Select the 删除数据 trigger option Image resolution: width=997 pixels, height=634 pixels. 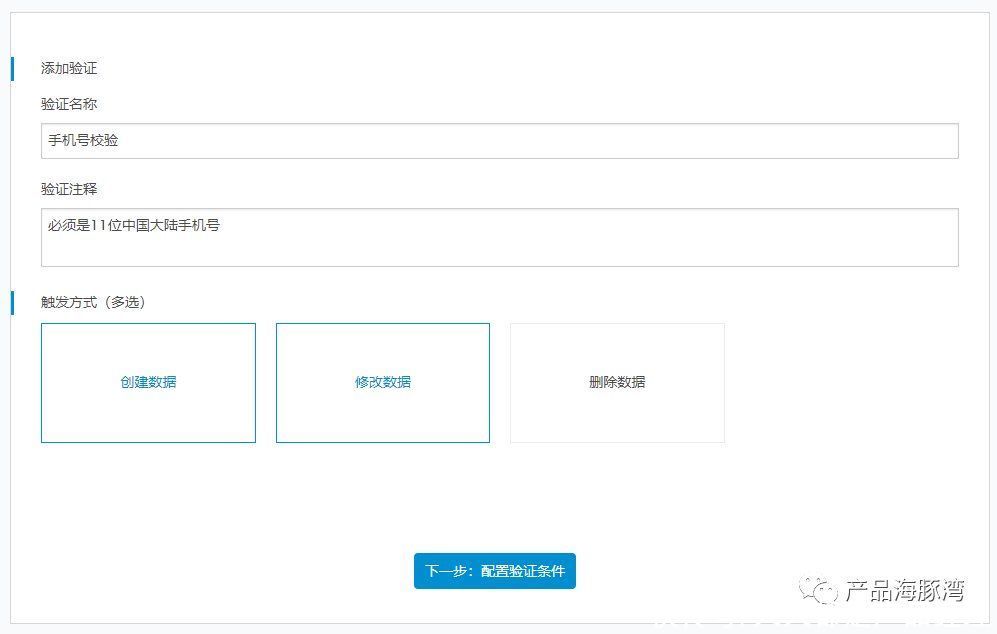pyautogui.click(x=617, y=383)
